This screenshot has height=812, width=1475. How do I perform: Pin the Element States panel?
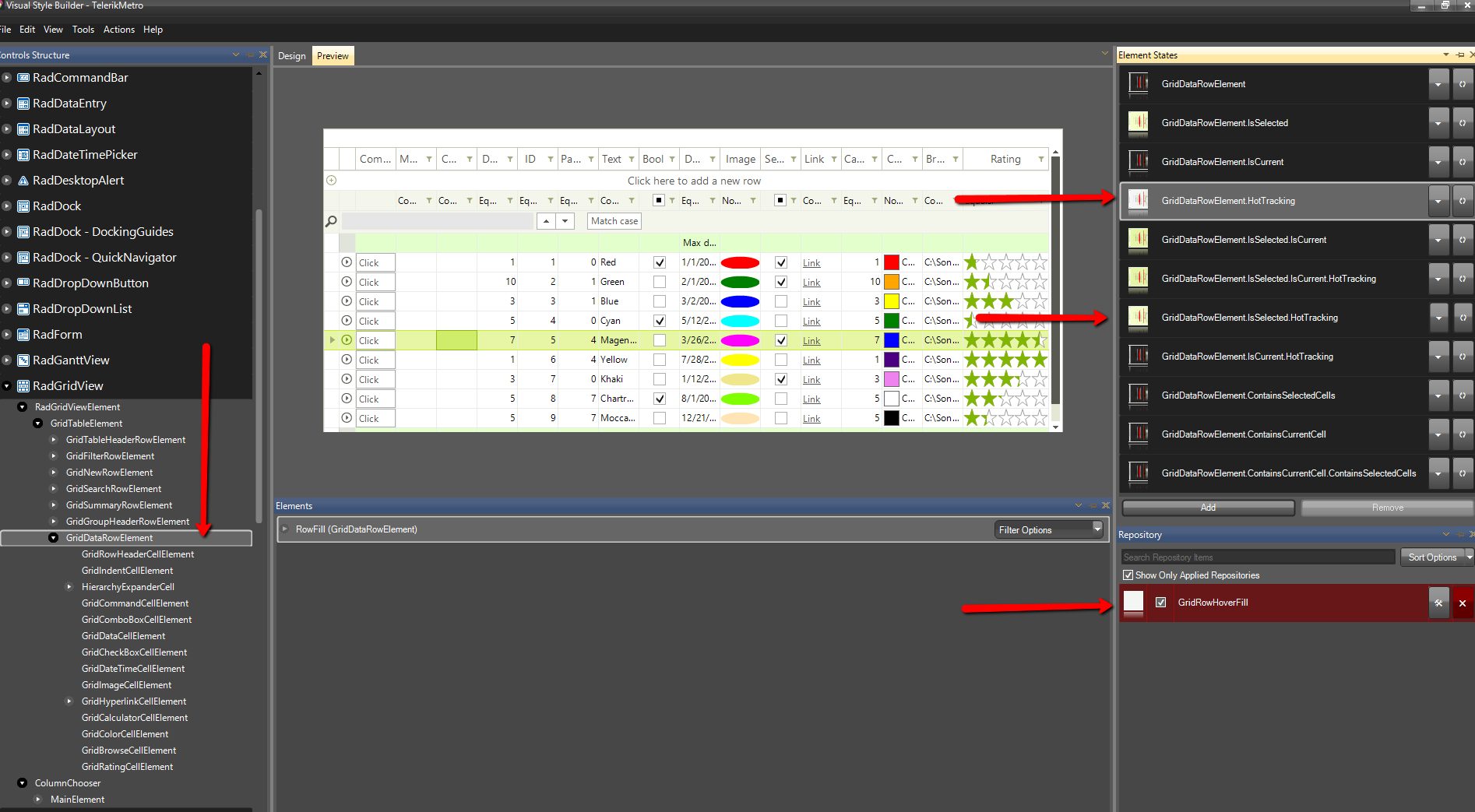pyautogui.click(x=1460, y=54)
